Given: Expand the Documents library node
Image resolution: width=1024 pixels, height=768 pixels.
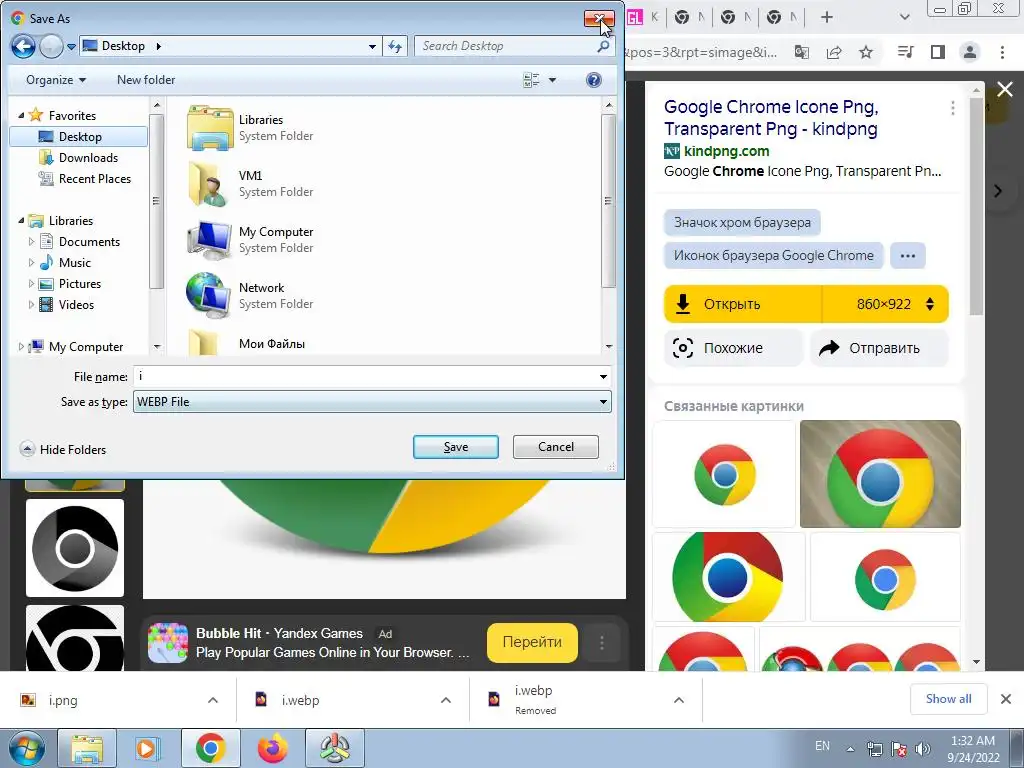Looking at the screenshot, I should point(31,241).
